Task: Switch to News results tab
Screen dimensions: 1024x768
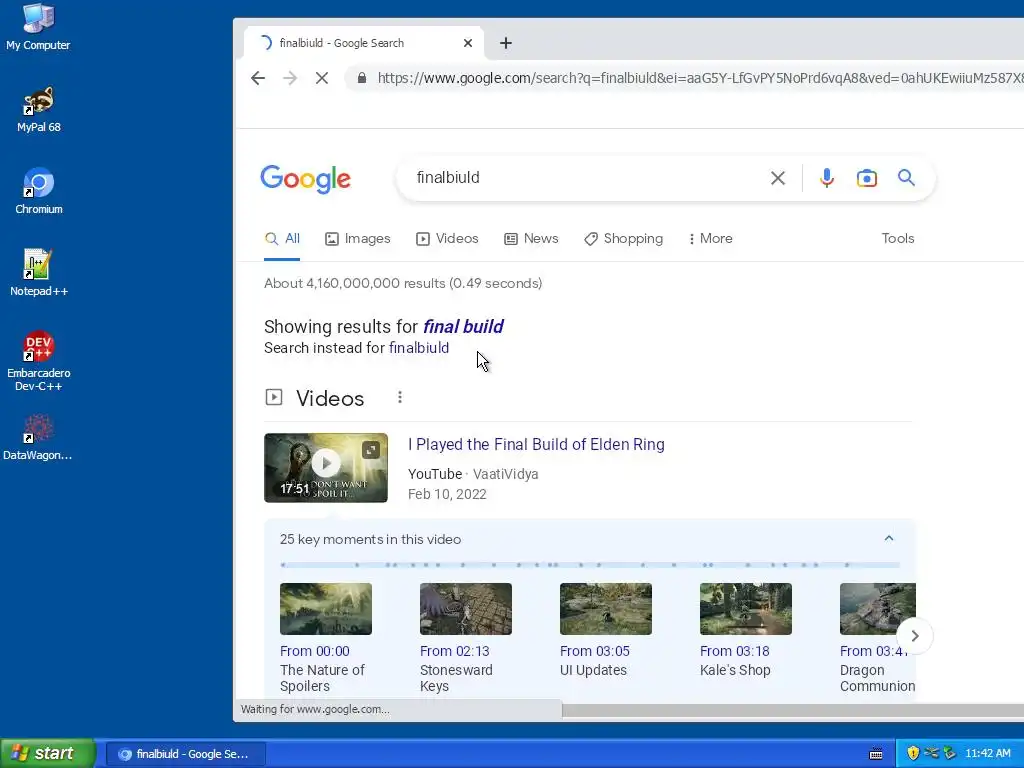Action: [531, 238]
